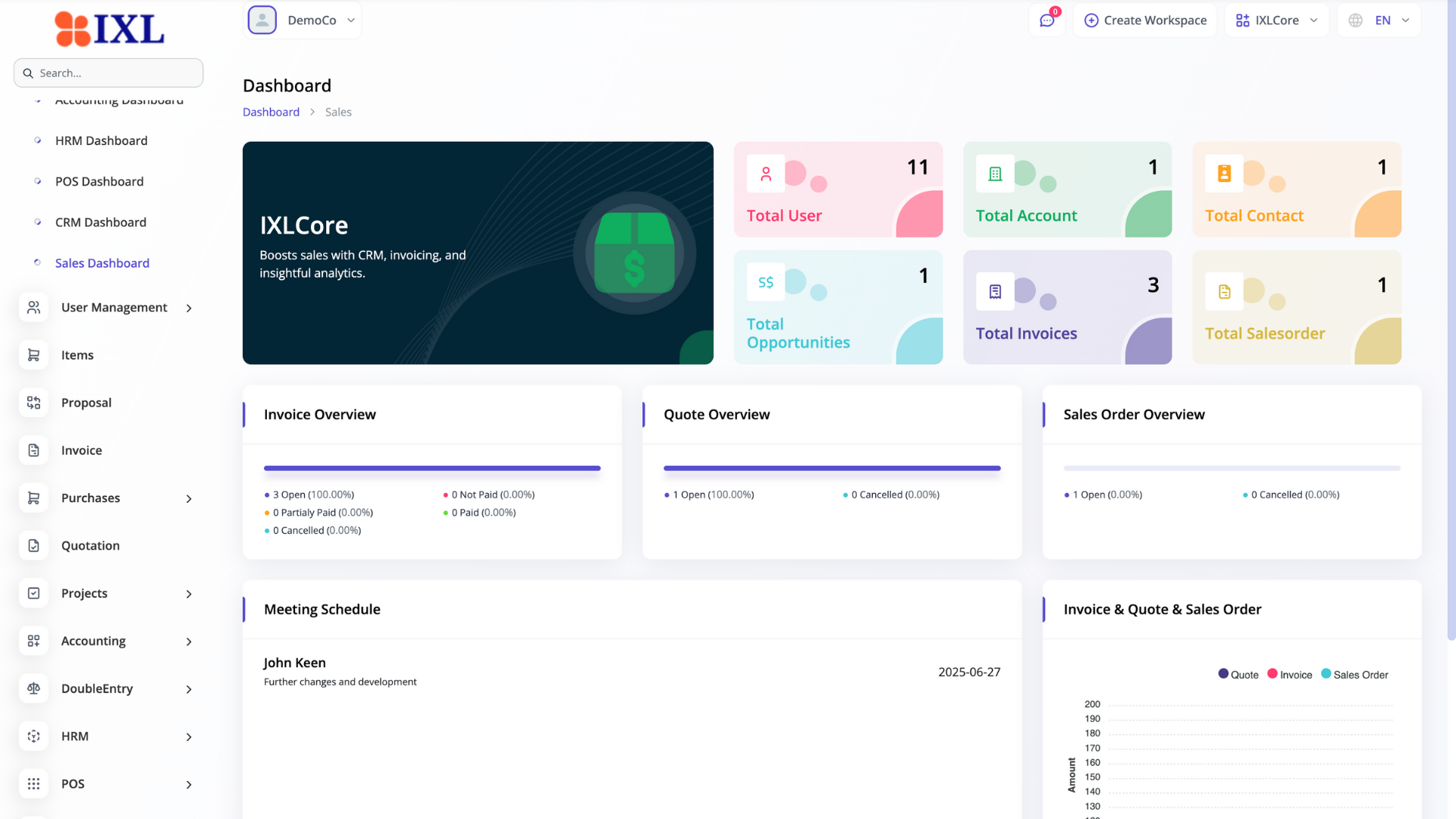Expand the HRM submenu chevron
The image size is (1456, 819).
pyautogui.click(x=189, y=737)
